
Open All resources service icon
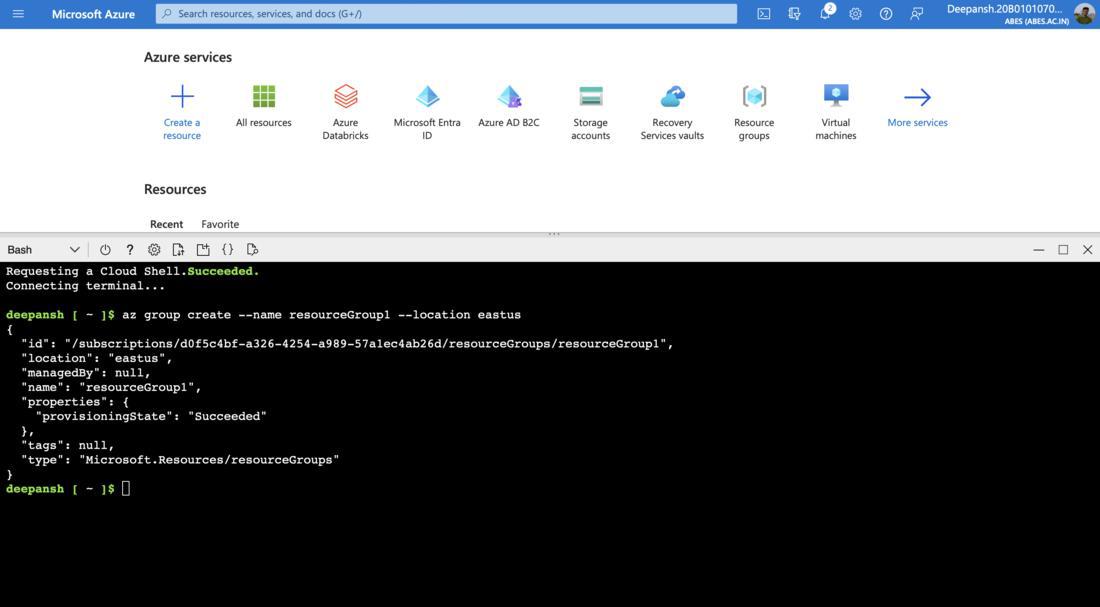pyautogui.click(x=264, y=96)
